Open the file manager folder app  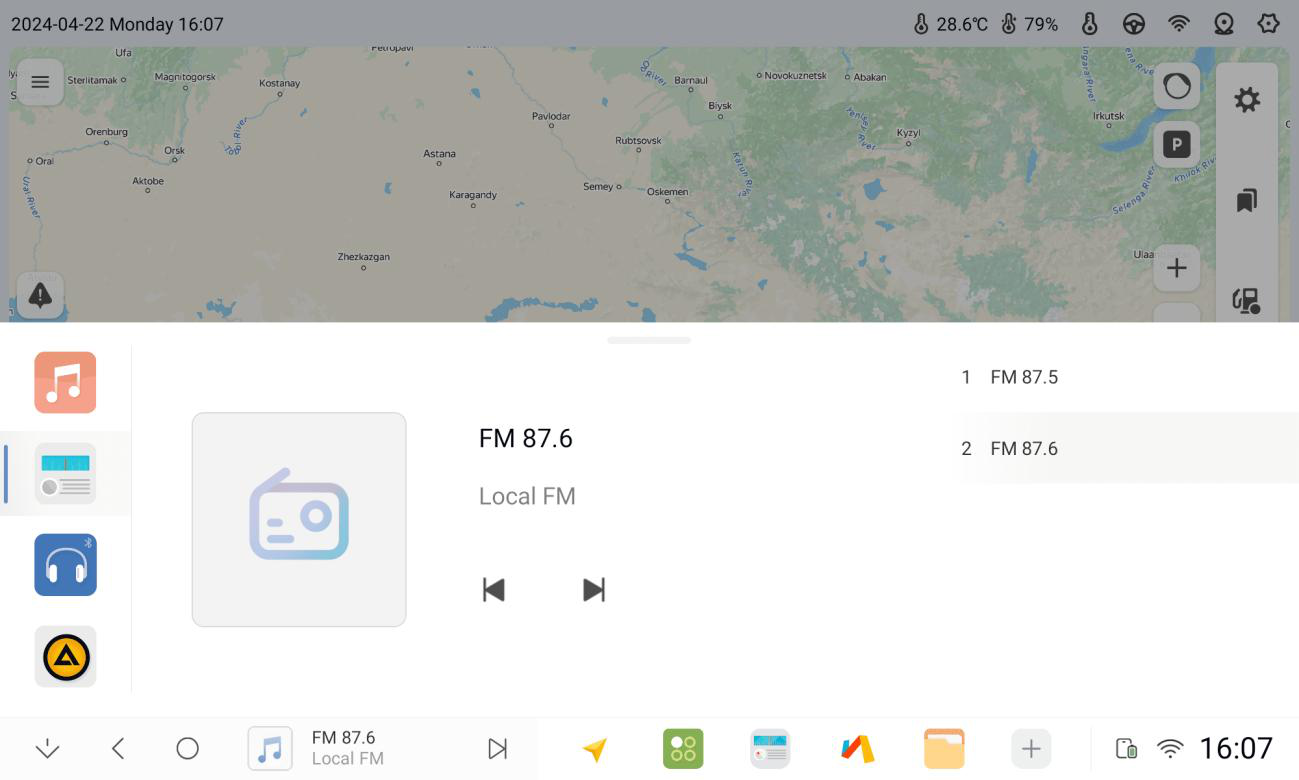[x=944, y=749]
